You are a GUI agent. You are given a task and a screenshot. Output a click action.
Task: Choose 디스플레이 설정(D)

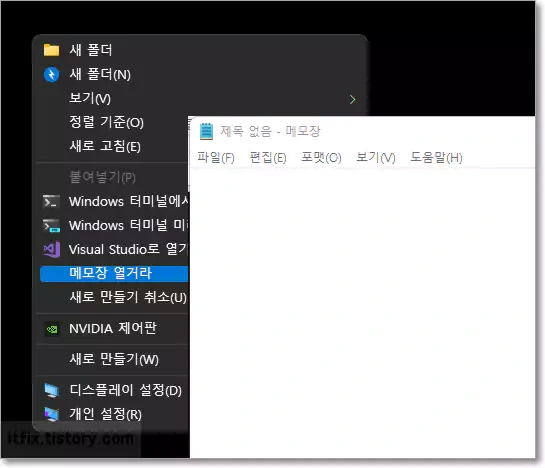[x=114, y=390]
